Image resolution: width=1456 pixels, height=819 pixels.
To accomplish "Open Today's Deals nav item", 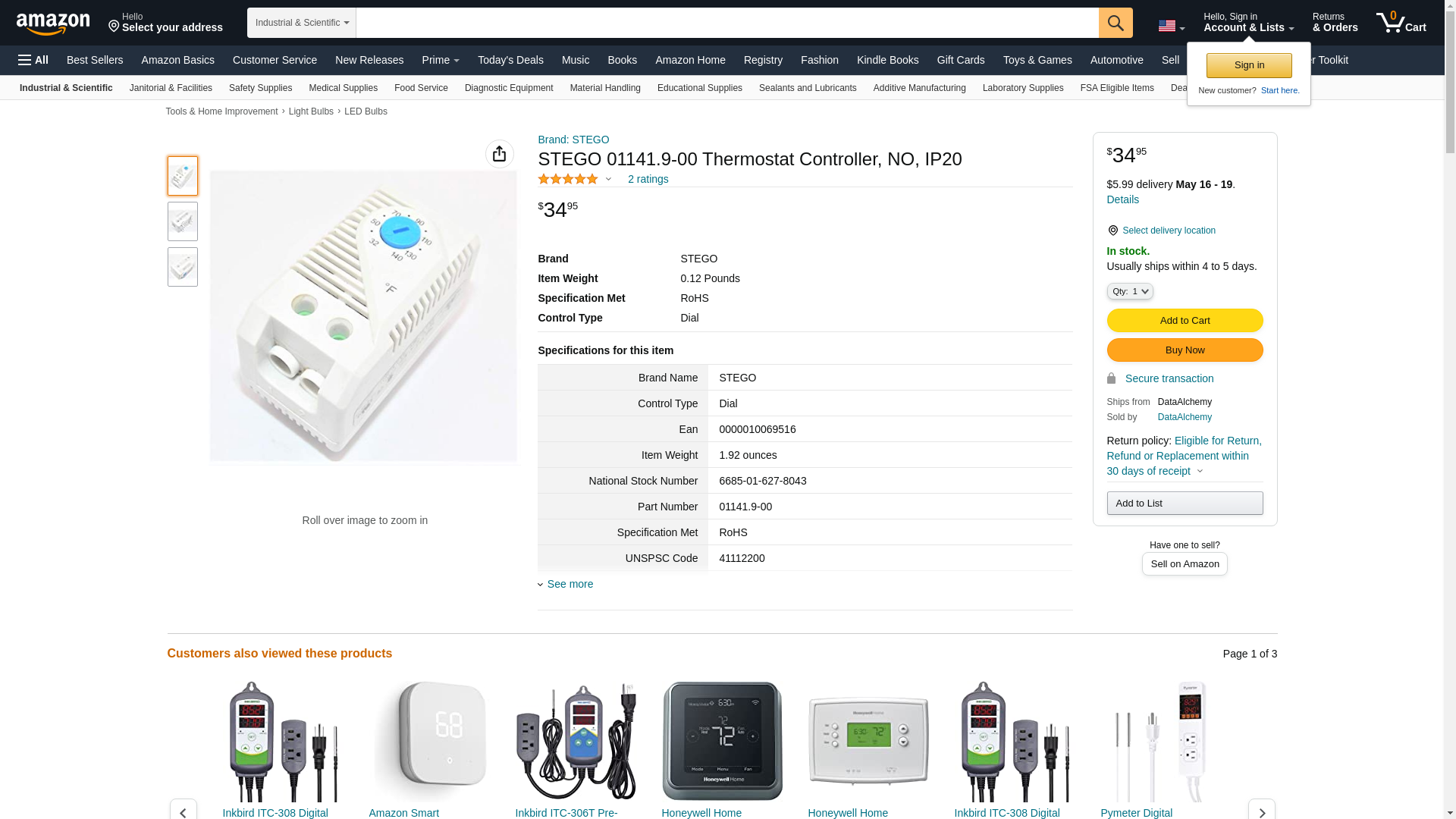I will (x=510, y=60).
